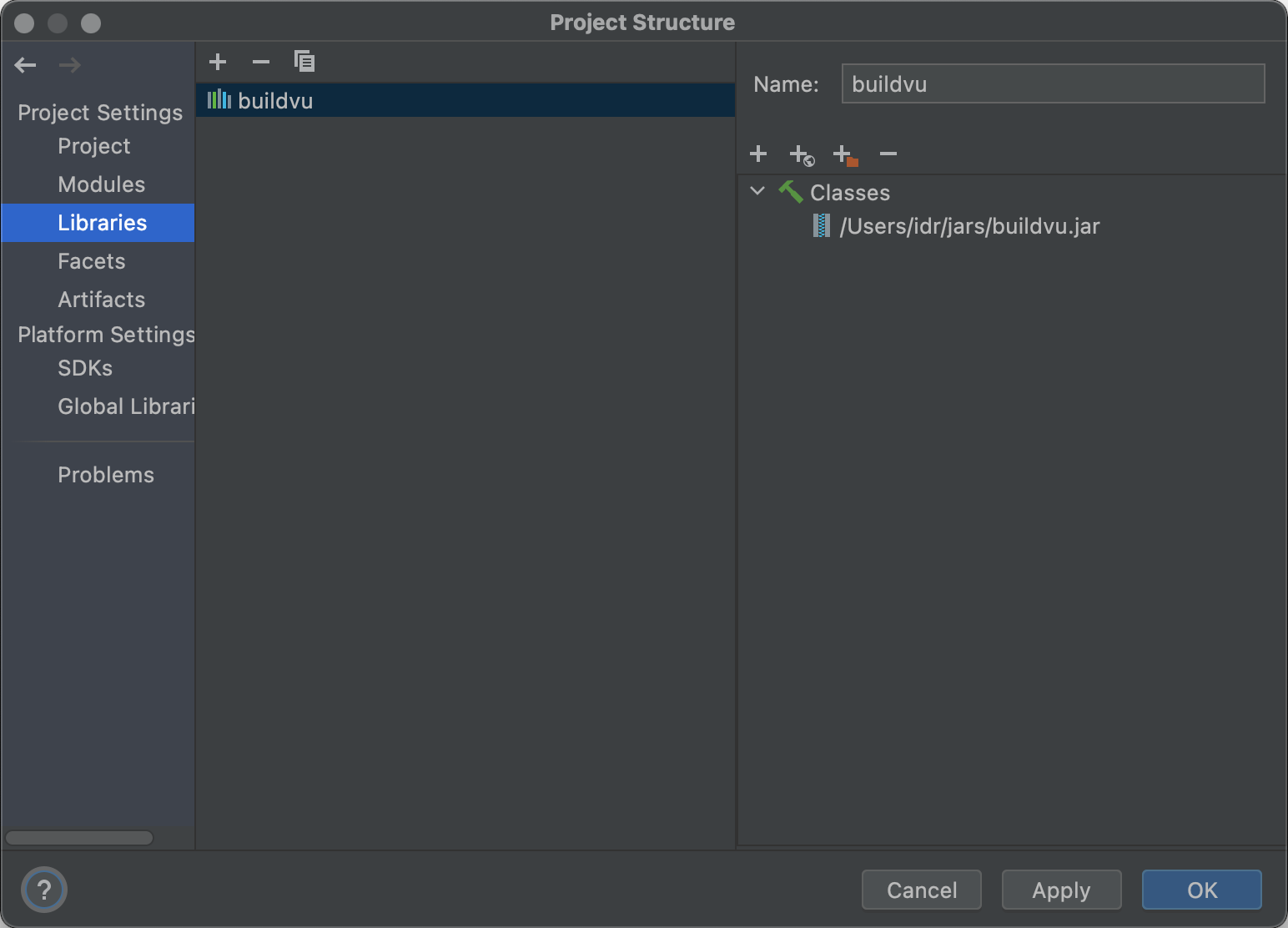The height and width of the screenshot is (928, 1288).
Task: Cancel the Project Structure dialog
Action: 921,890
